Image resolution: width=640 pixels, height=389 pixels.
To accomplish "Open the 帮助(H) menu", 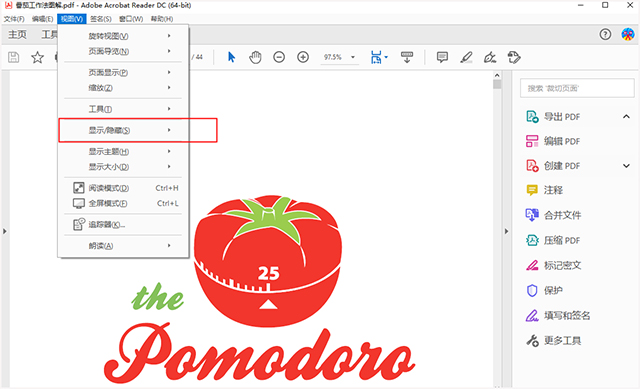I will [162, 19].
